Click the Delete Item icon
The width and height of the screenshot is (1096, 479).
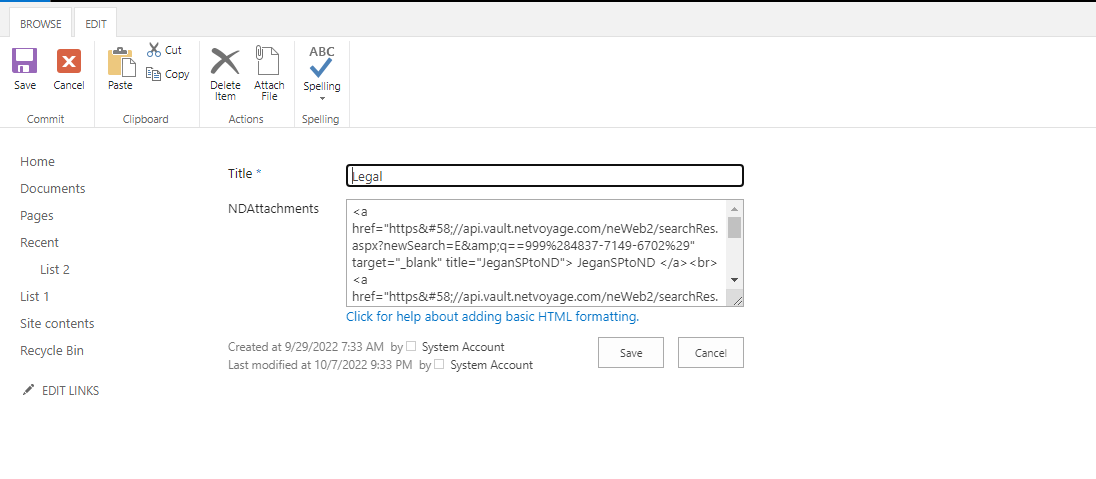[x=225, y=61]
